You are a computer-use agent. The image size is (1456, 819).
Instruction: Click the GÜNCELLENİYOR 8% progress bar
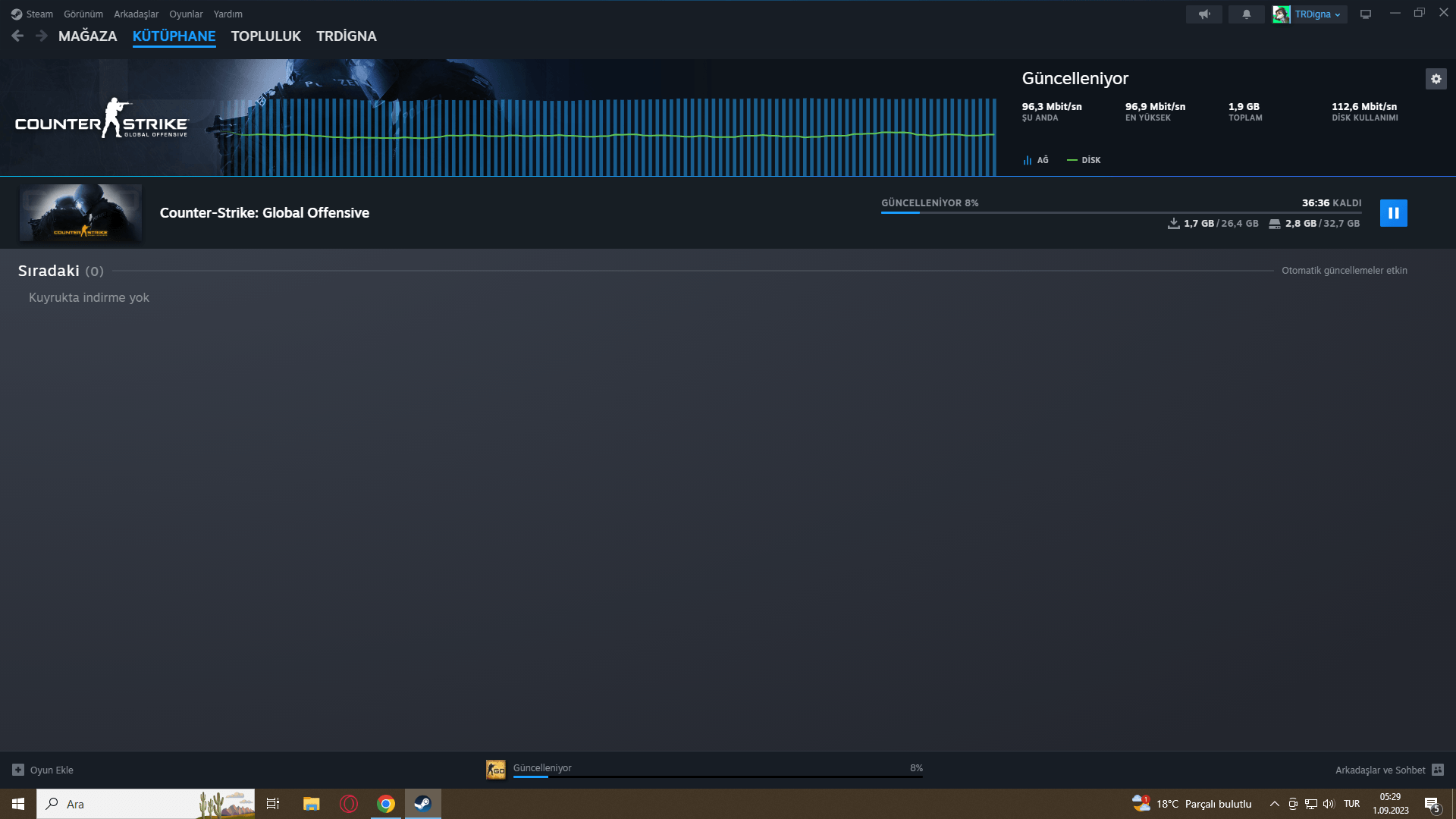(1121, 213)
